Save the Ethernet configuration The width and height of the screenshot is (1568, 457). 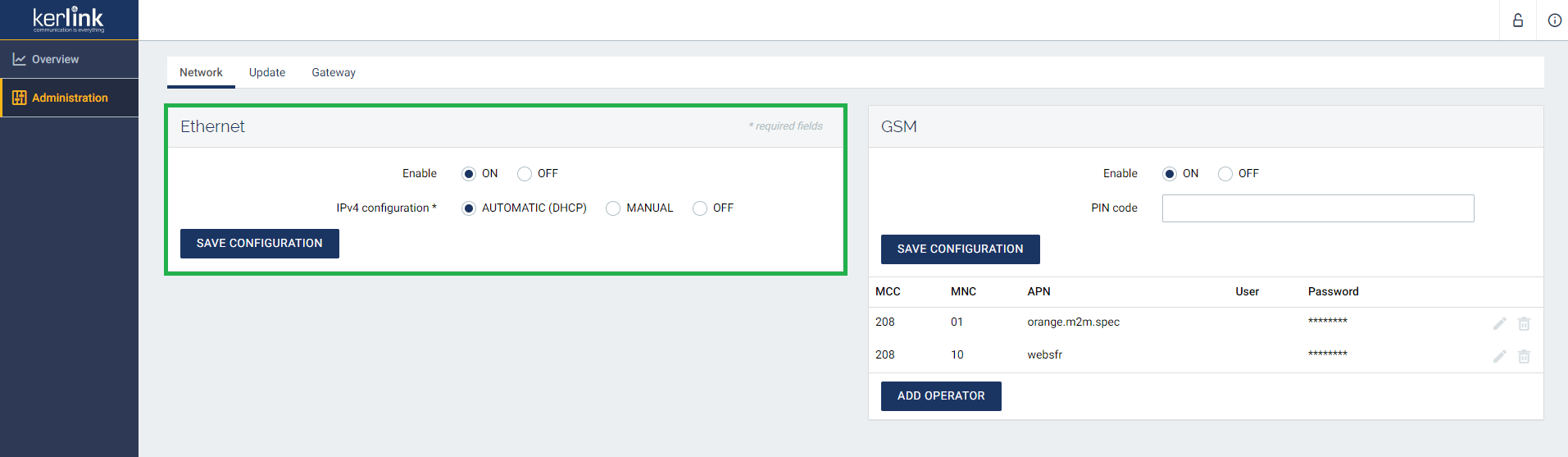[x=259, y=244]
